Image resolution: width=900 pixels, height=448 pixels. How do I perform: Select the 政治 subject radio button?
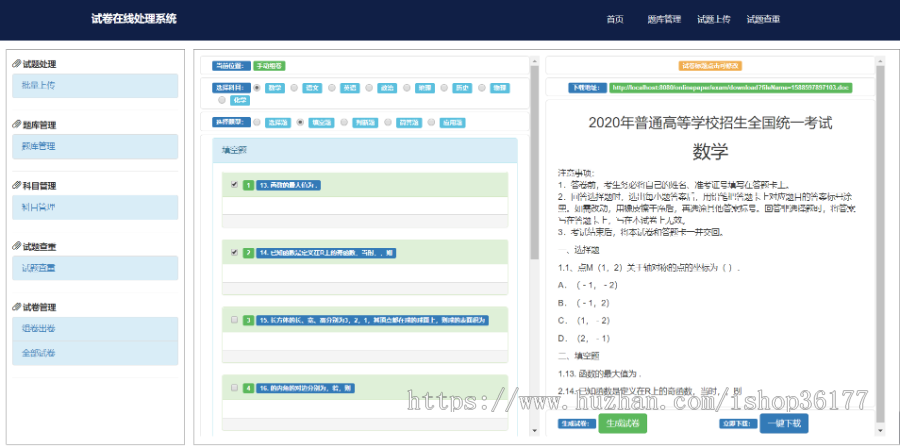coord(369,88)
